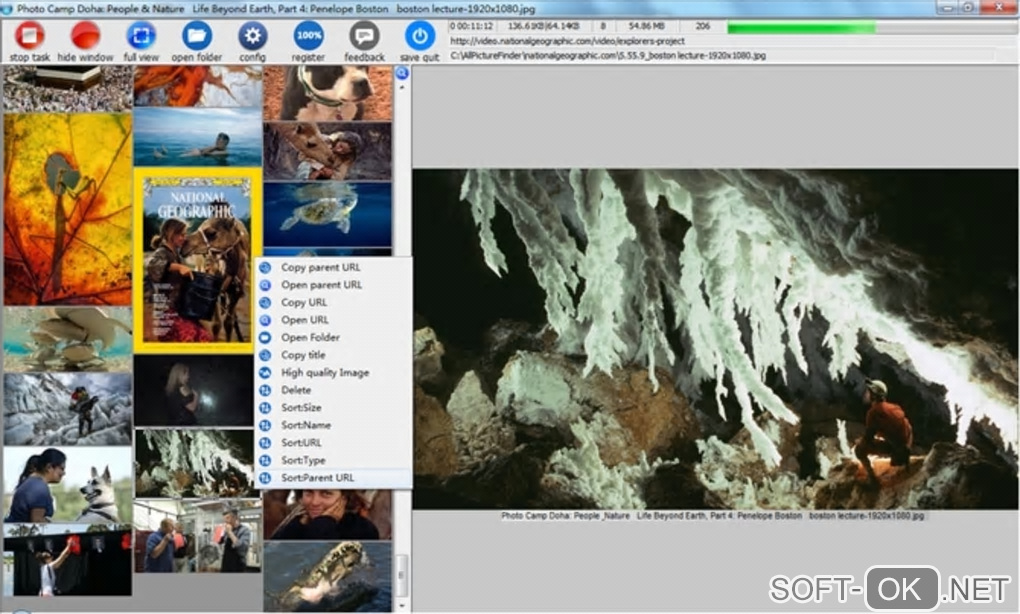Click the stop task icon
The image size is (1020, 614).
click(29, 37)
